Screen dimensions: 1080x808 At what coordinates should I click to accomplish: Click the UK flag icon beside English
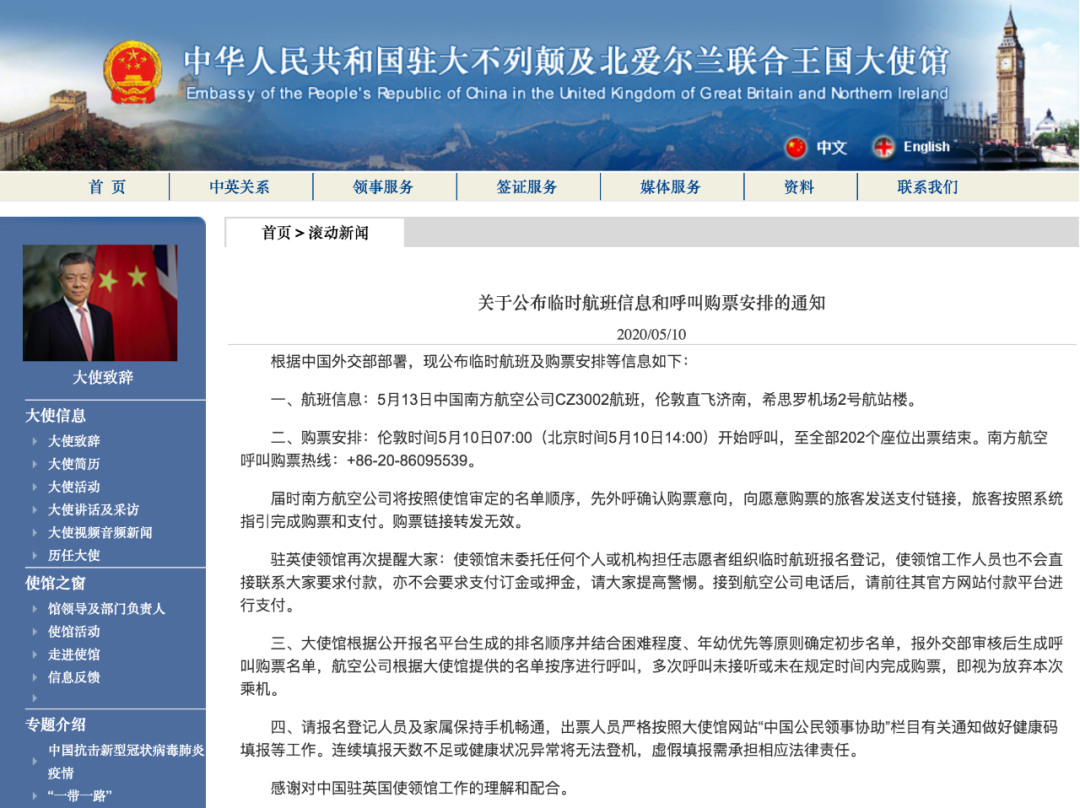[883, 147]
